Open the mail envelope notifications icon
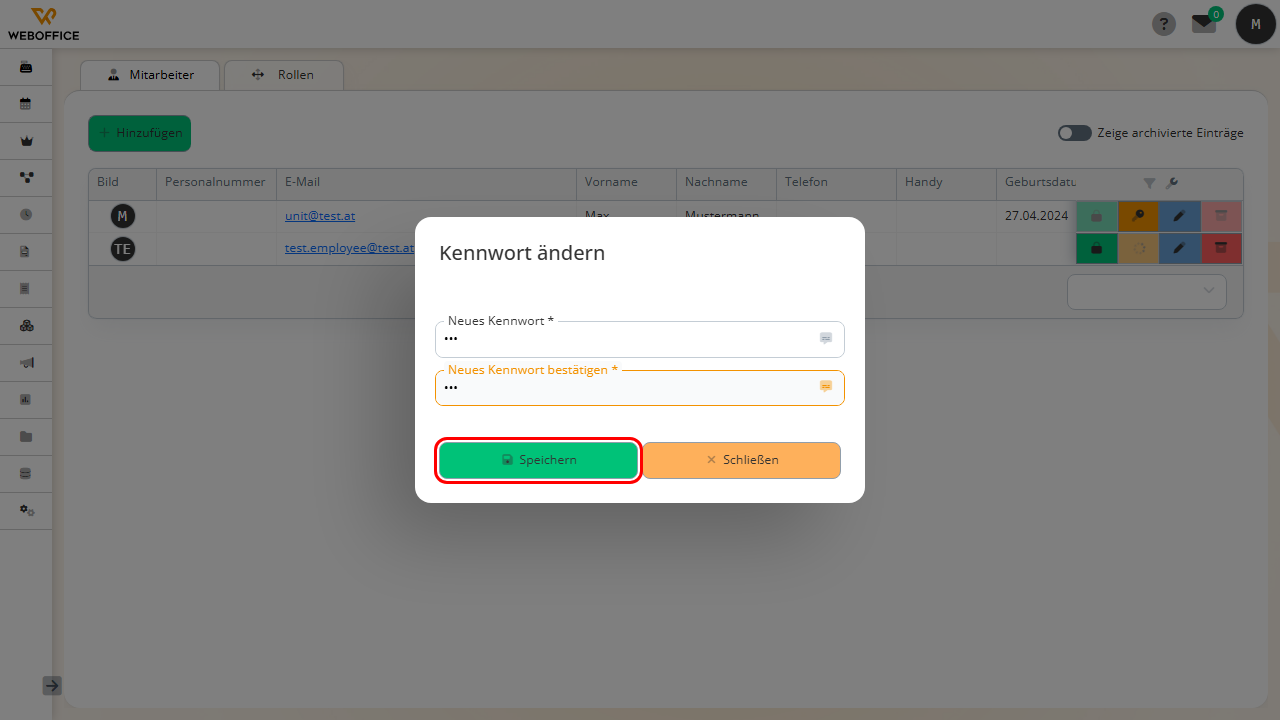The height and width of the screenshot is (720, 1280). (x=1204, y=24)
